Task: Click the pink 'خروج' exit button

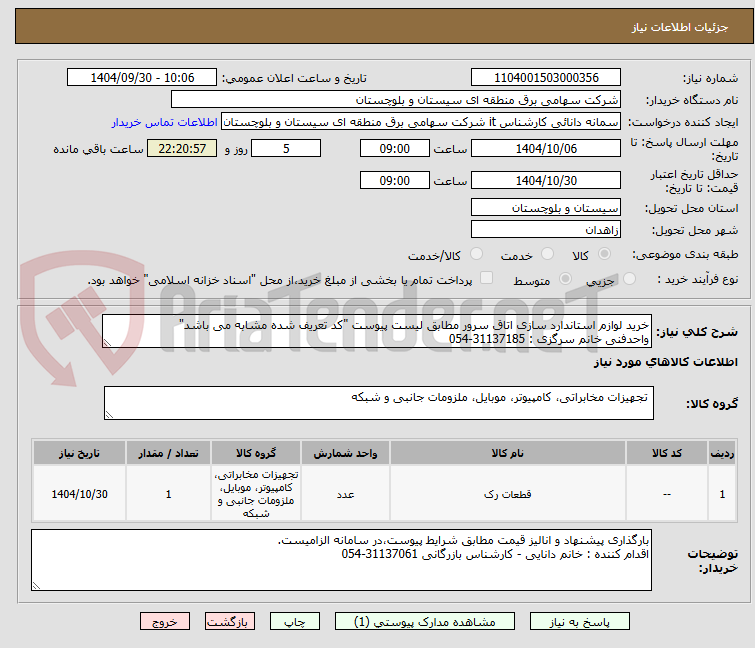Action: pyautogui.click(x=165, y=621)
